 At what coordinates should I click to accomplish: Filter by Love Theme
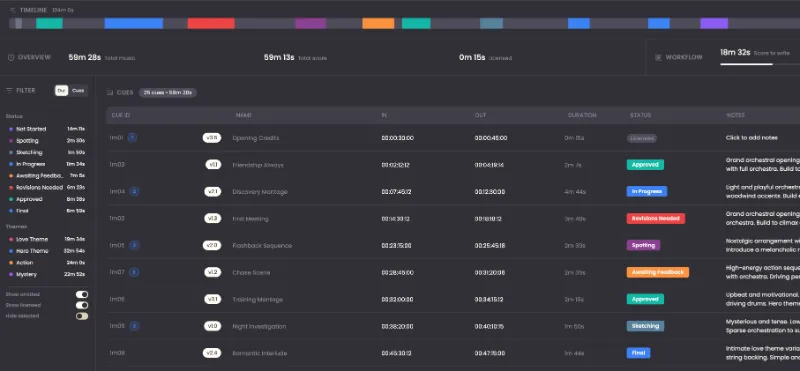46,239
